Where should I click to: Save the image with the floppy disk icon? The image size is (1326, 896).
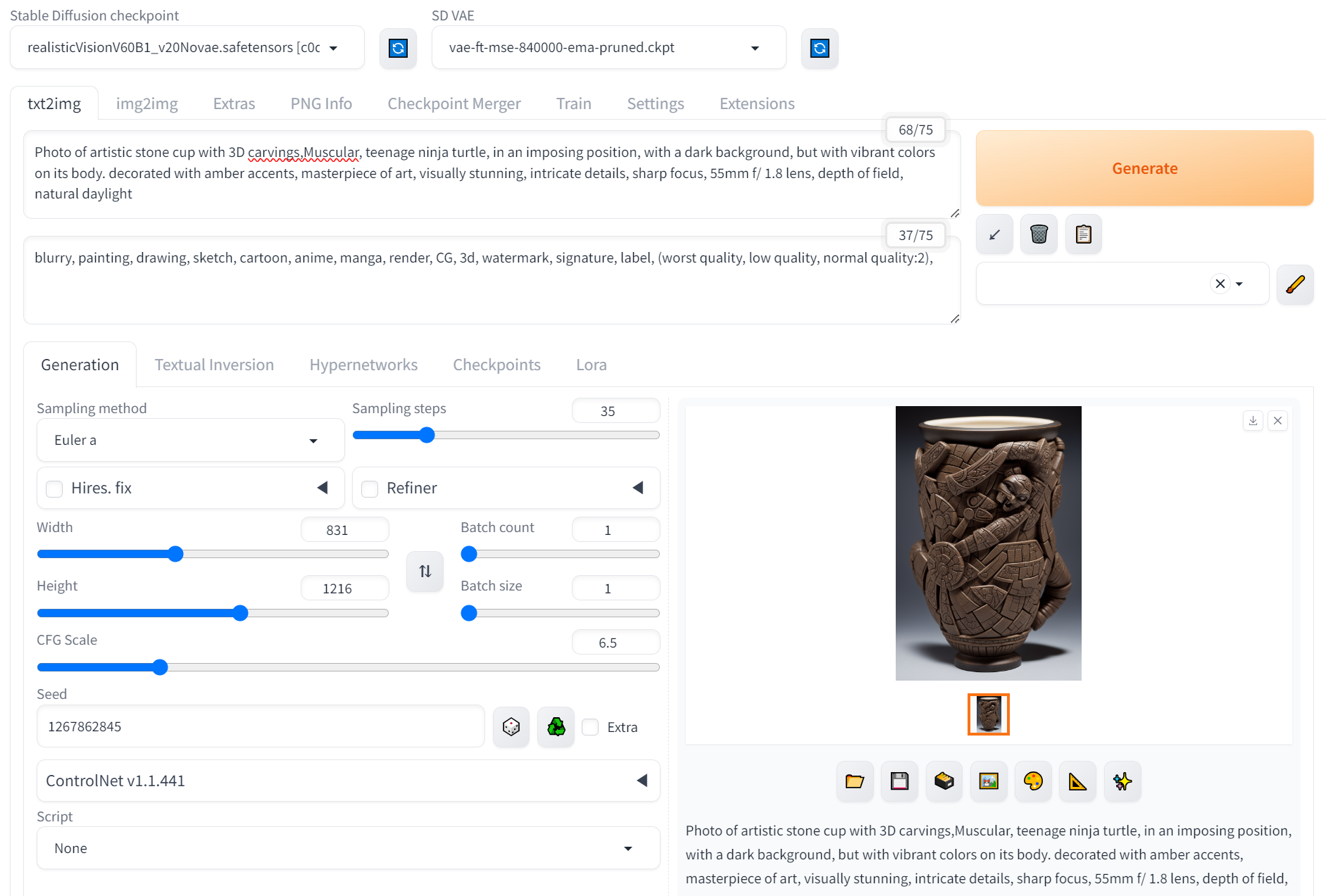point(899,781)
